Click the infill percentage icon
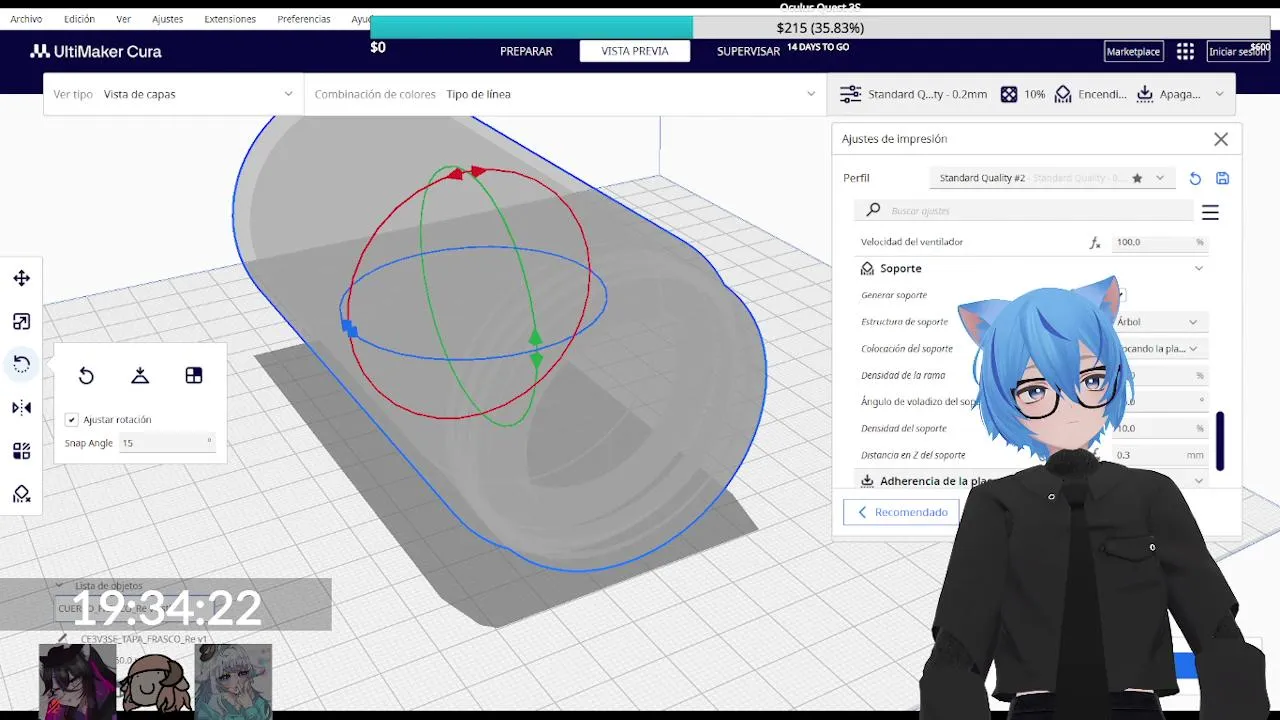 [x=1009, y=94]
